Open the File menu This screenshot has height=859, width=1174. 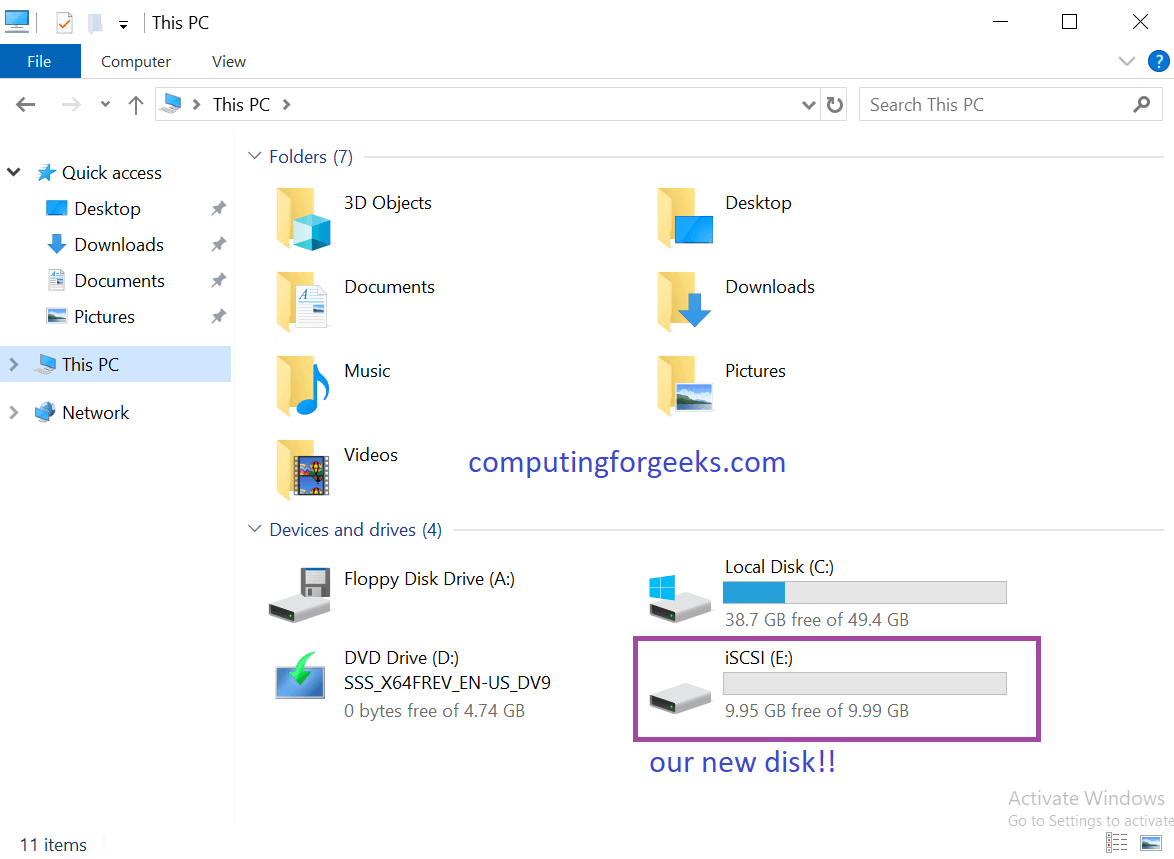pyautogui.click(x=40, y=61)
